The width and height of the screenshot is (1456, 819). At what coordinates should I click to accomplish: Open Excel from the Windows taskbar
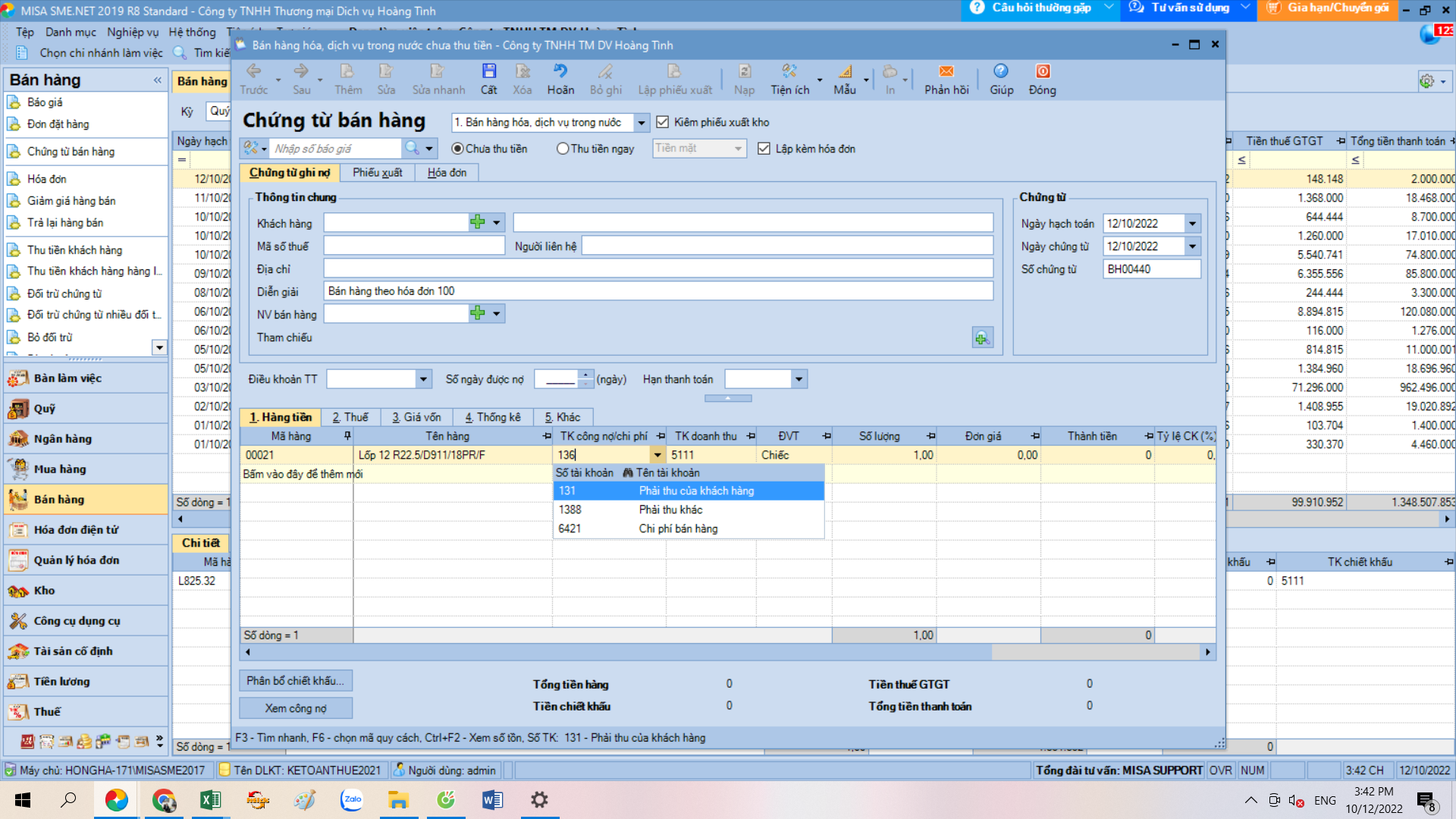pyautogui.click(x=210, y=799)
